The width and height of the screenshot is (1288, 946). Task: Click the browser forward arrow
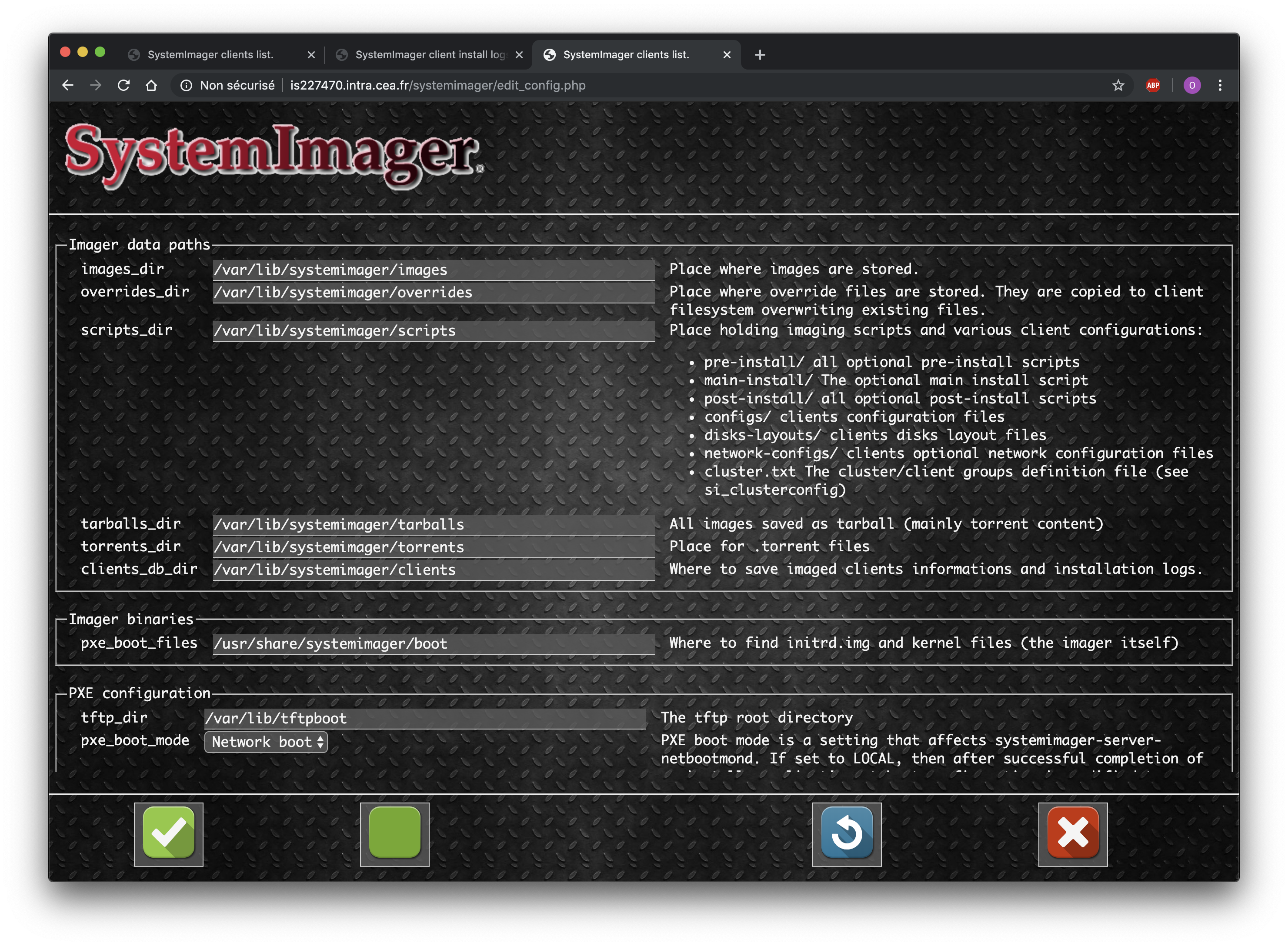pyautogui.click(x=96, y=85)
